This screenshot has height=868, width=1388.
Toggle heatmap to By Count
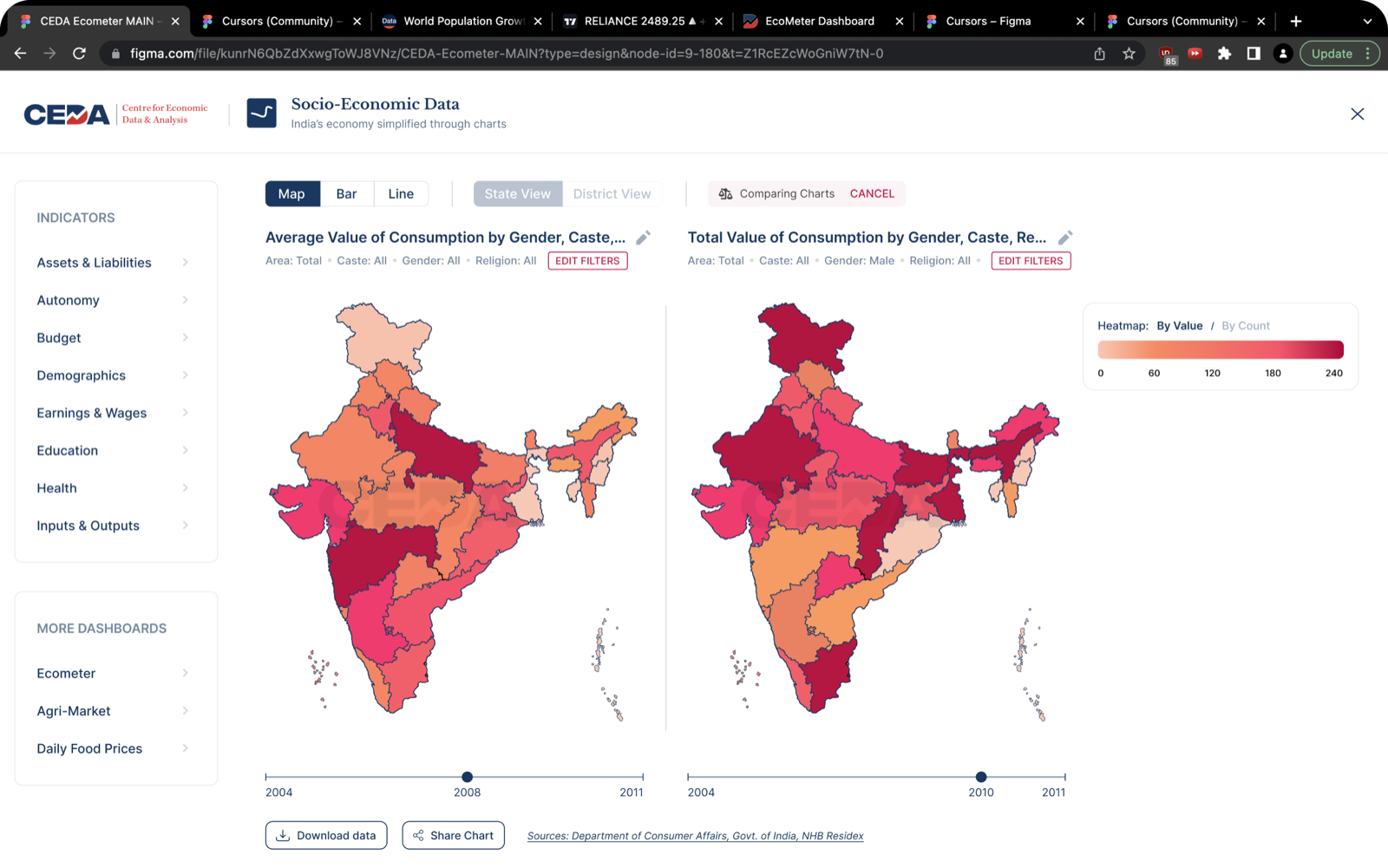1246,326
